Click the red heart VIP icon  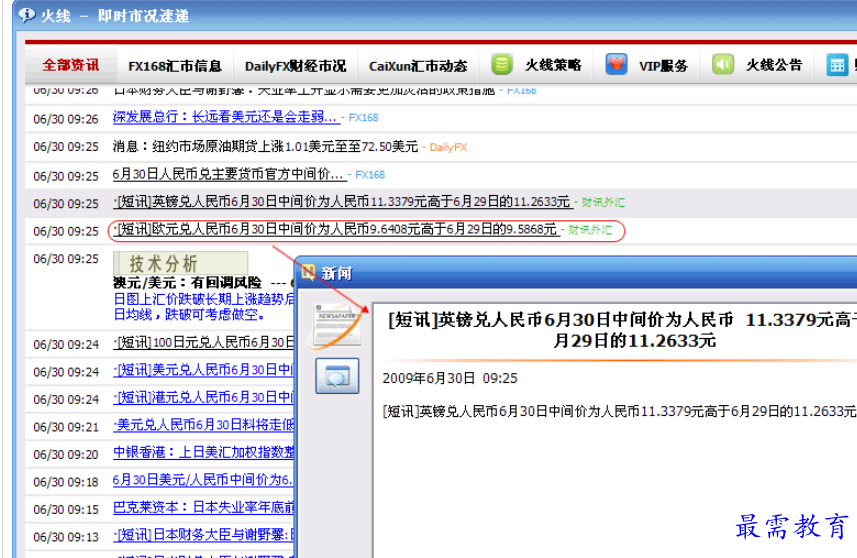616,64
